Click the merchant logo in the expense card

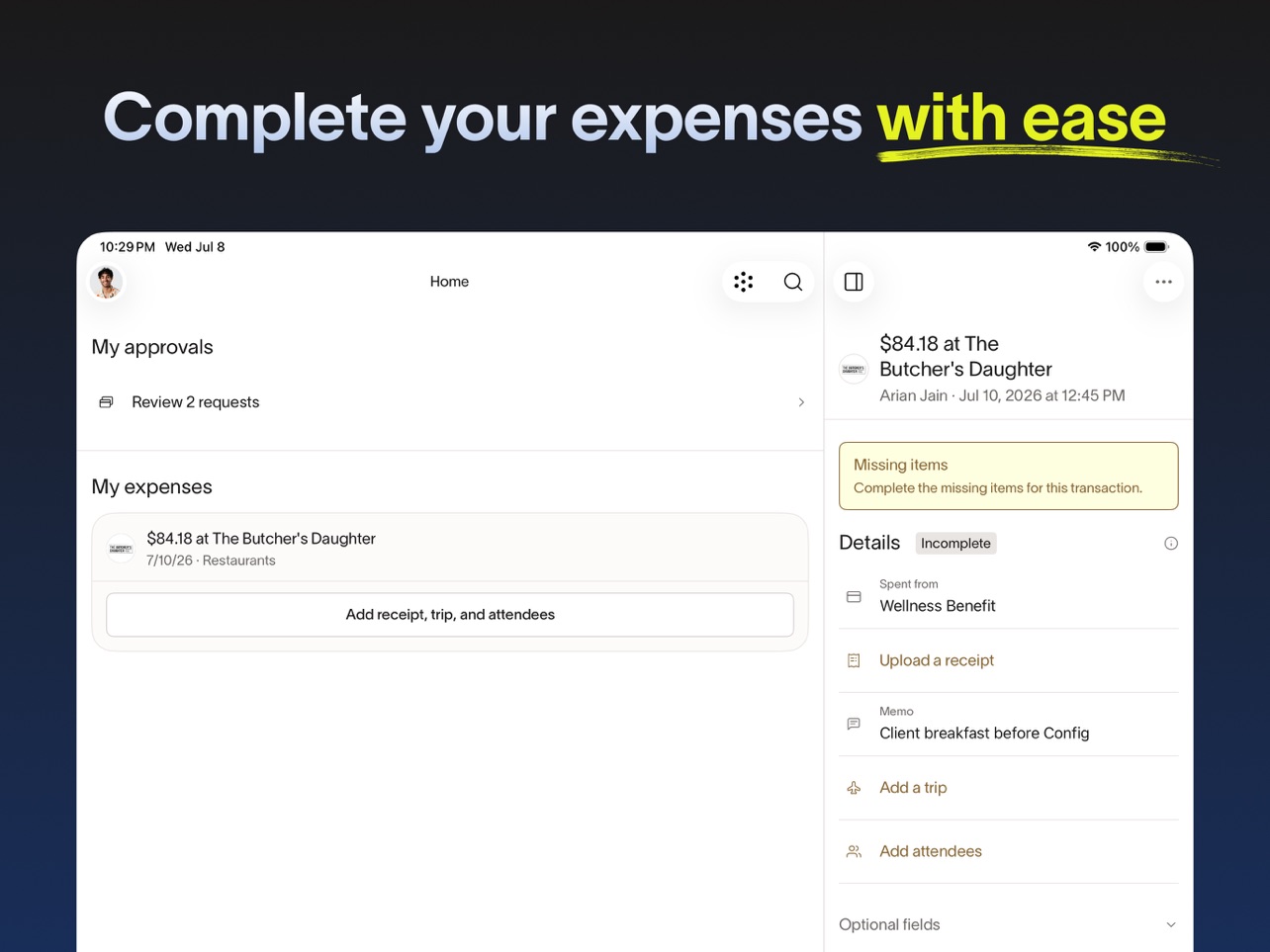(x=121, y=548)
